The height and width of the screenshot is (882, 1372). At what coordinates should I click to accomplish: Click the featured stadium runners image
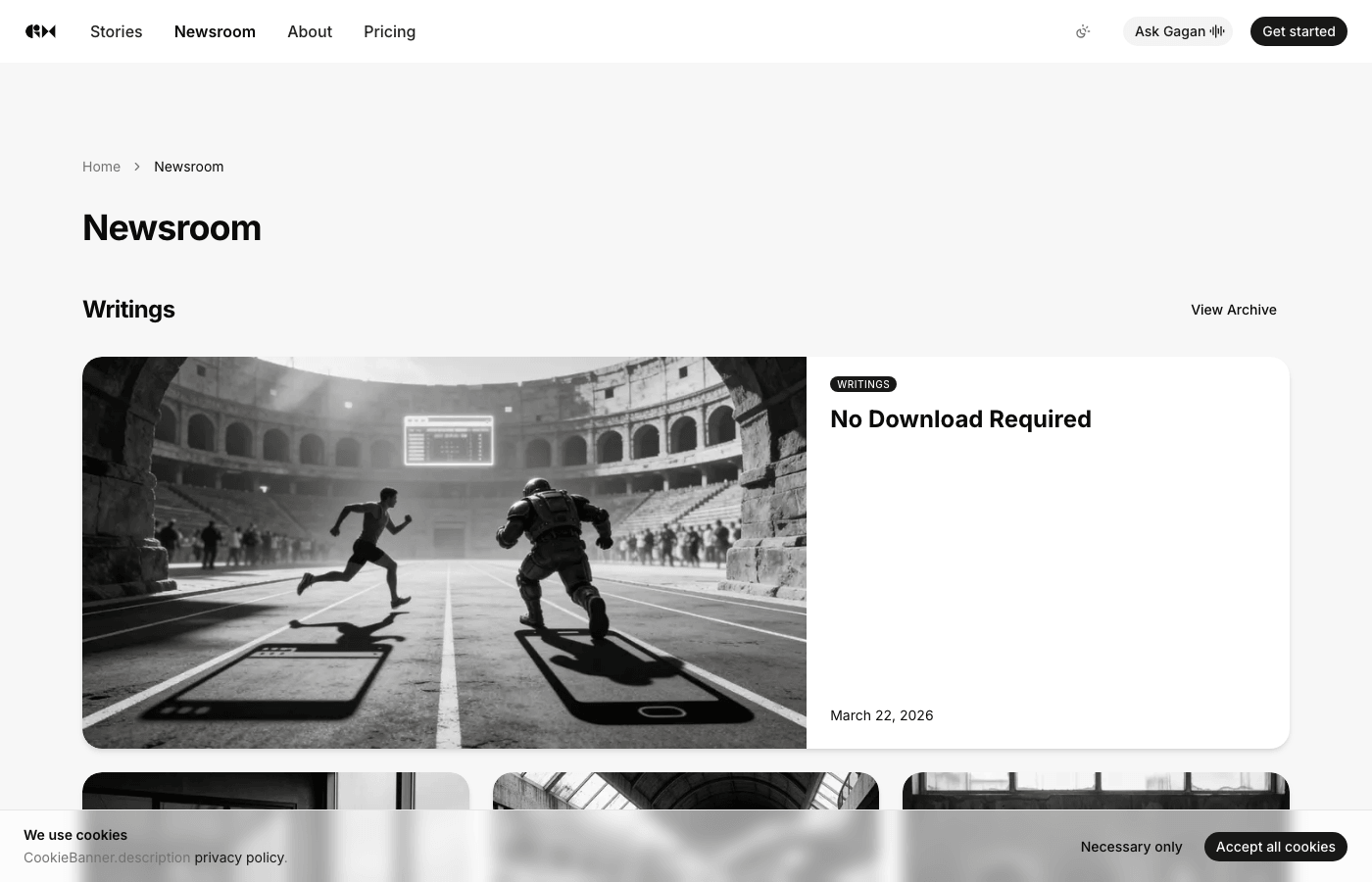(444, 552)
